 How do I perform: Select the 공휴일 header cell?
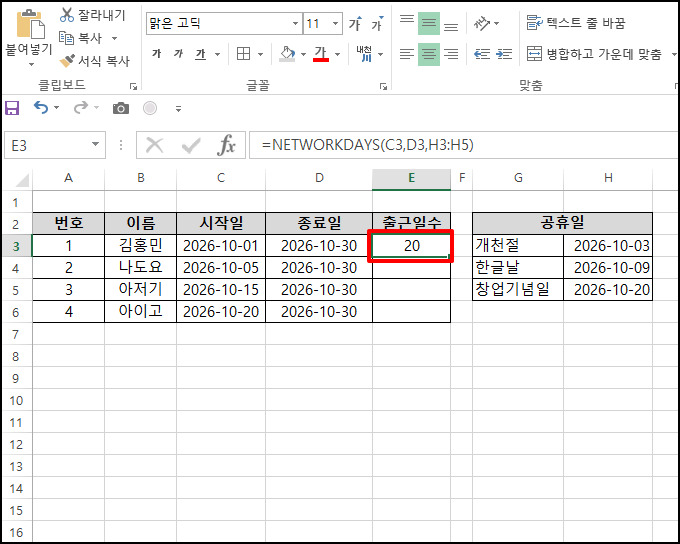562,223
